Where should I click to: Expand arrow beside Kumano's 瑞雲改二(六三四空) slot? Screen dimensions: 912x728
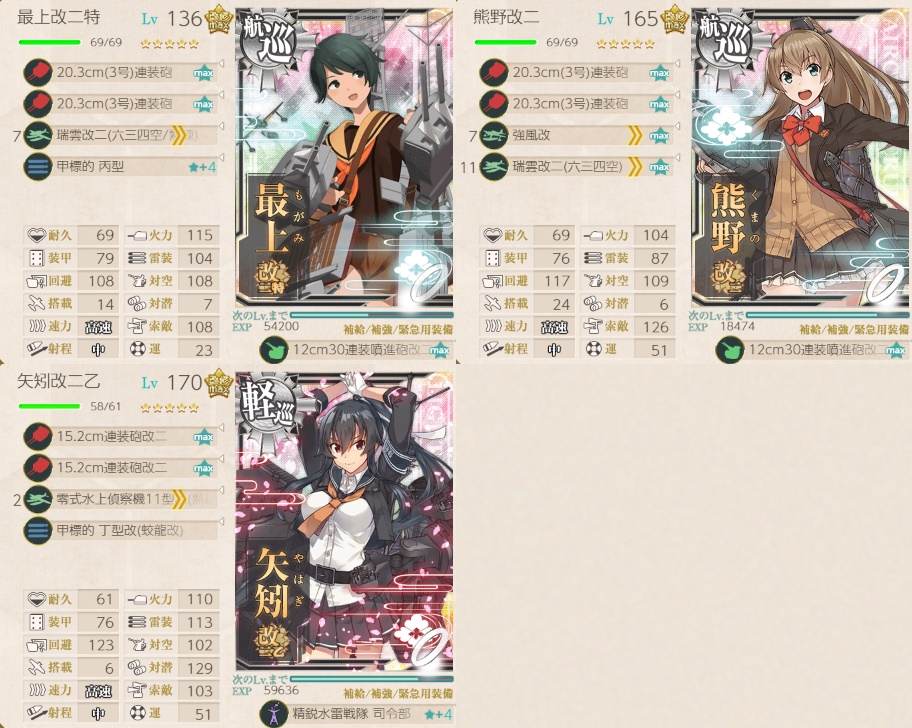(x=678, y=156)
